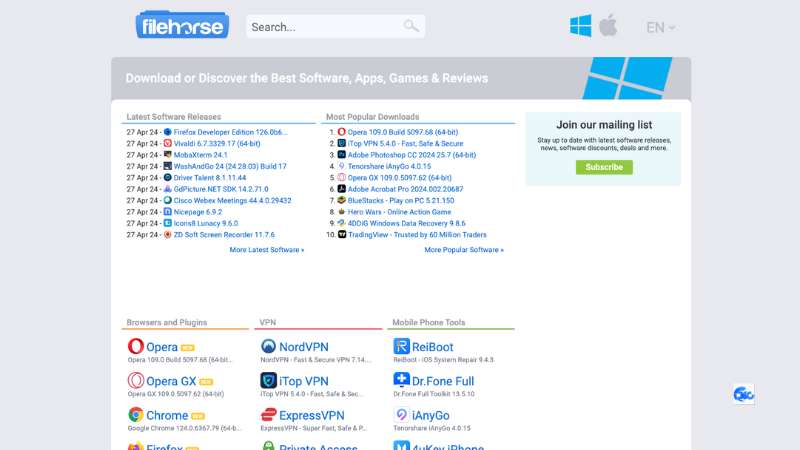The image size is (800, 450).
Task: Click the iTop VPN shield icon
Action: [268, 381]
